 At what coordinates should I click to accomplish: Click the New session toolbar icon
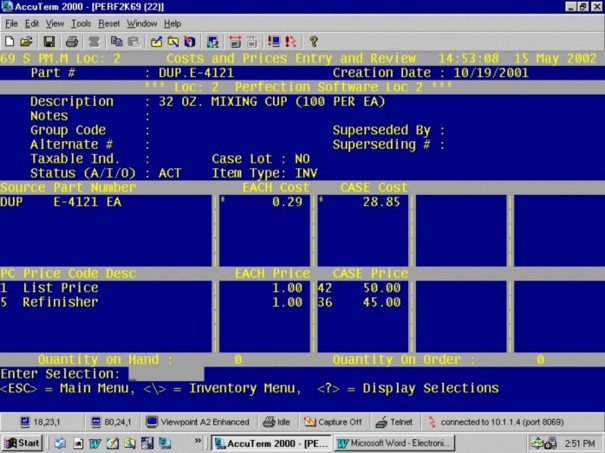(x=9, y=42)
